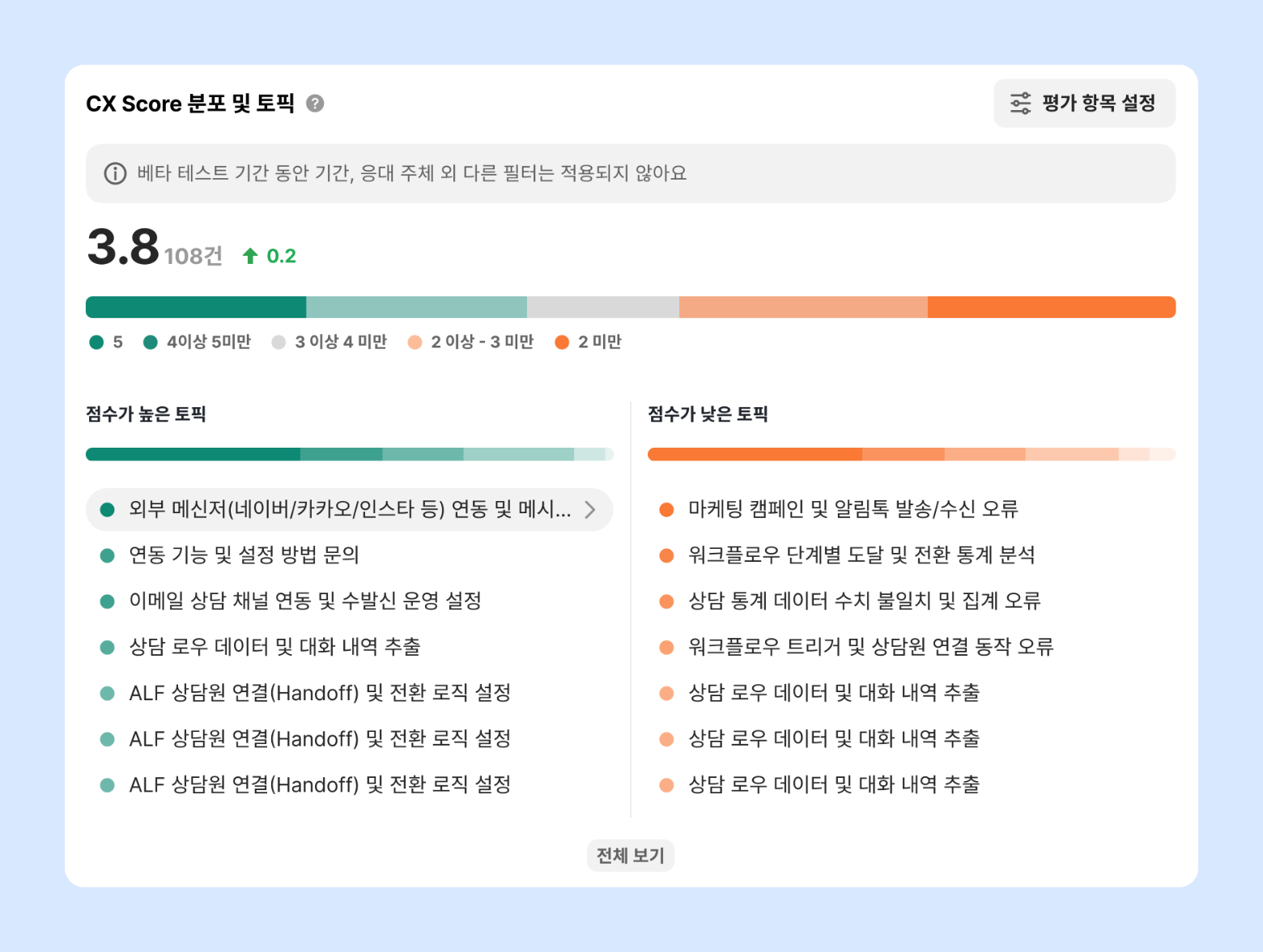Click the 3.8 CX score value
Screen dimensions: 1263x952
point(123,247)
